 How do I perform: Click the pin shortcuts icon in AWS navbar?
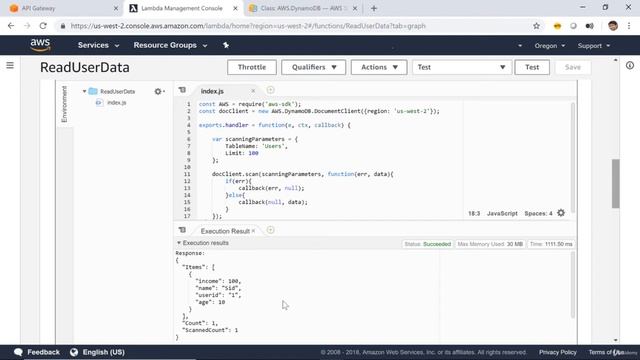(226, 45)
